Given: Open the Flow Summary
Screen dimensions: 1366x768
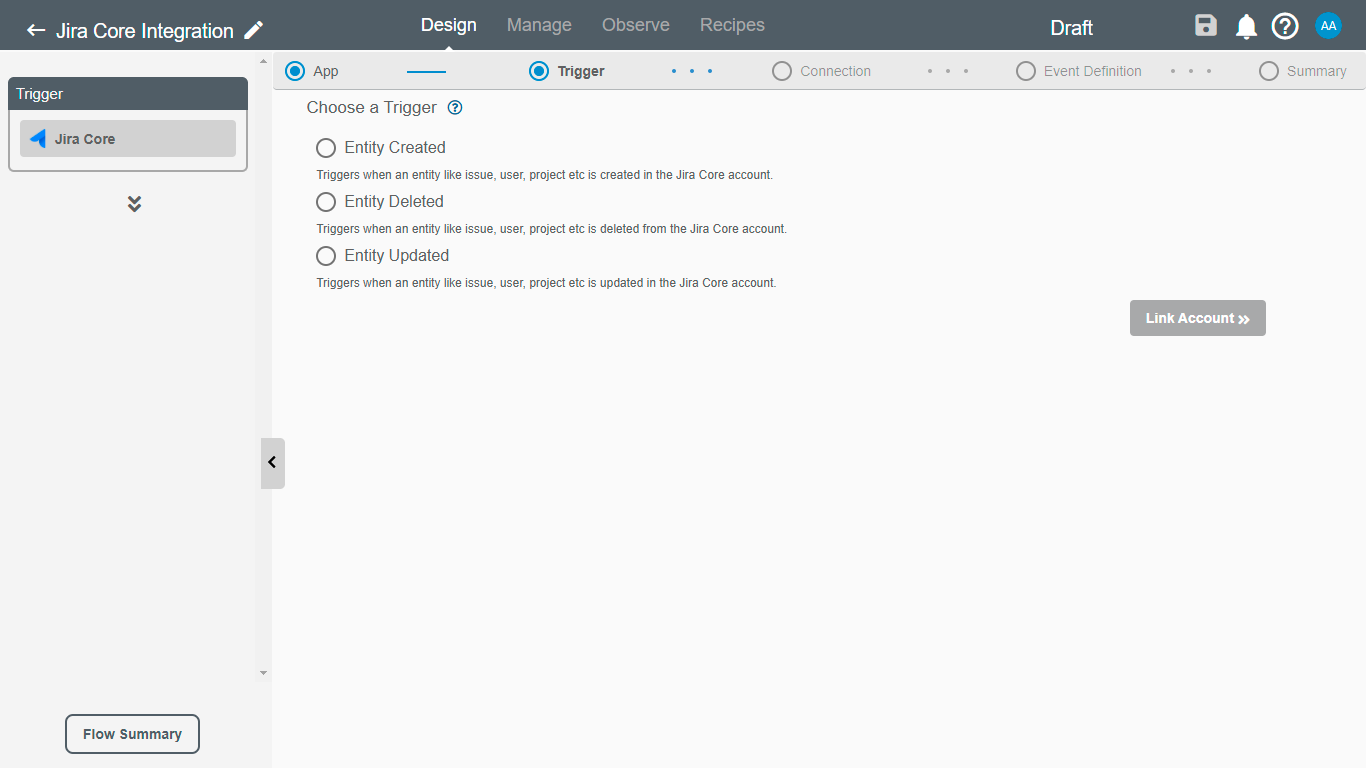Looking at the screenshot, I should point(132,734).
